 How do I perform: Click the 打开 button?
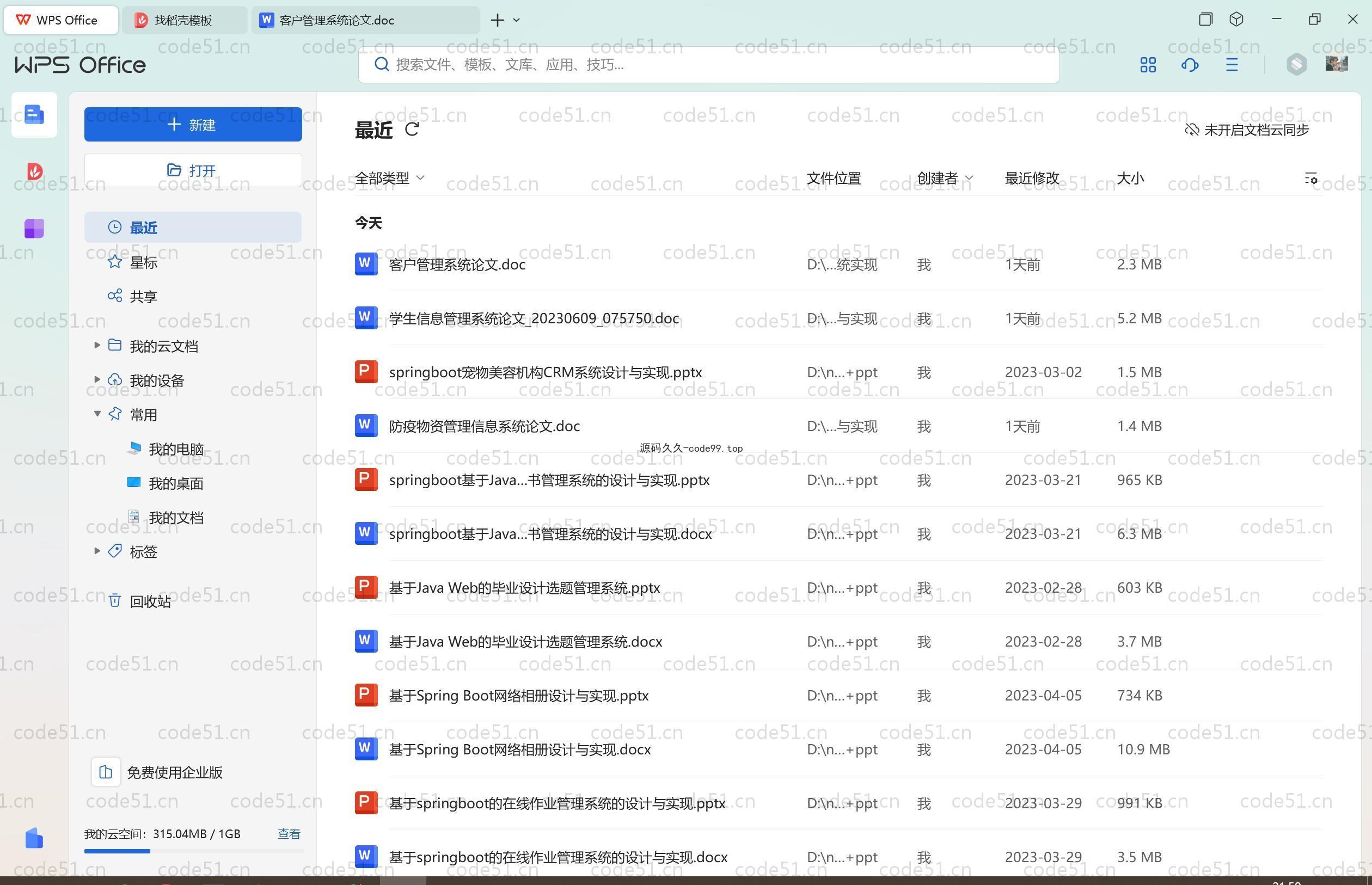[x=193, y=170]
